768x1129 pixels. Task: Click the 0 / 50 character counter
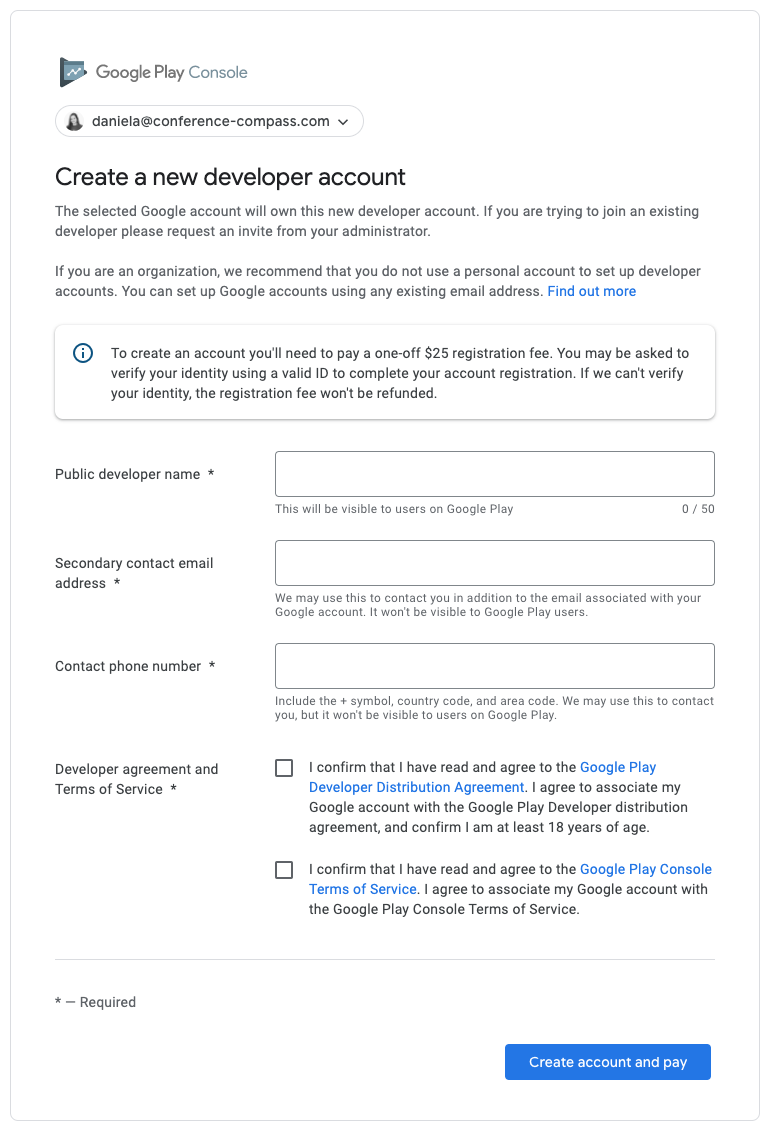point(698,509)
